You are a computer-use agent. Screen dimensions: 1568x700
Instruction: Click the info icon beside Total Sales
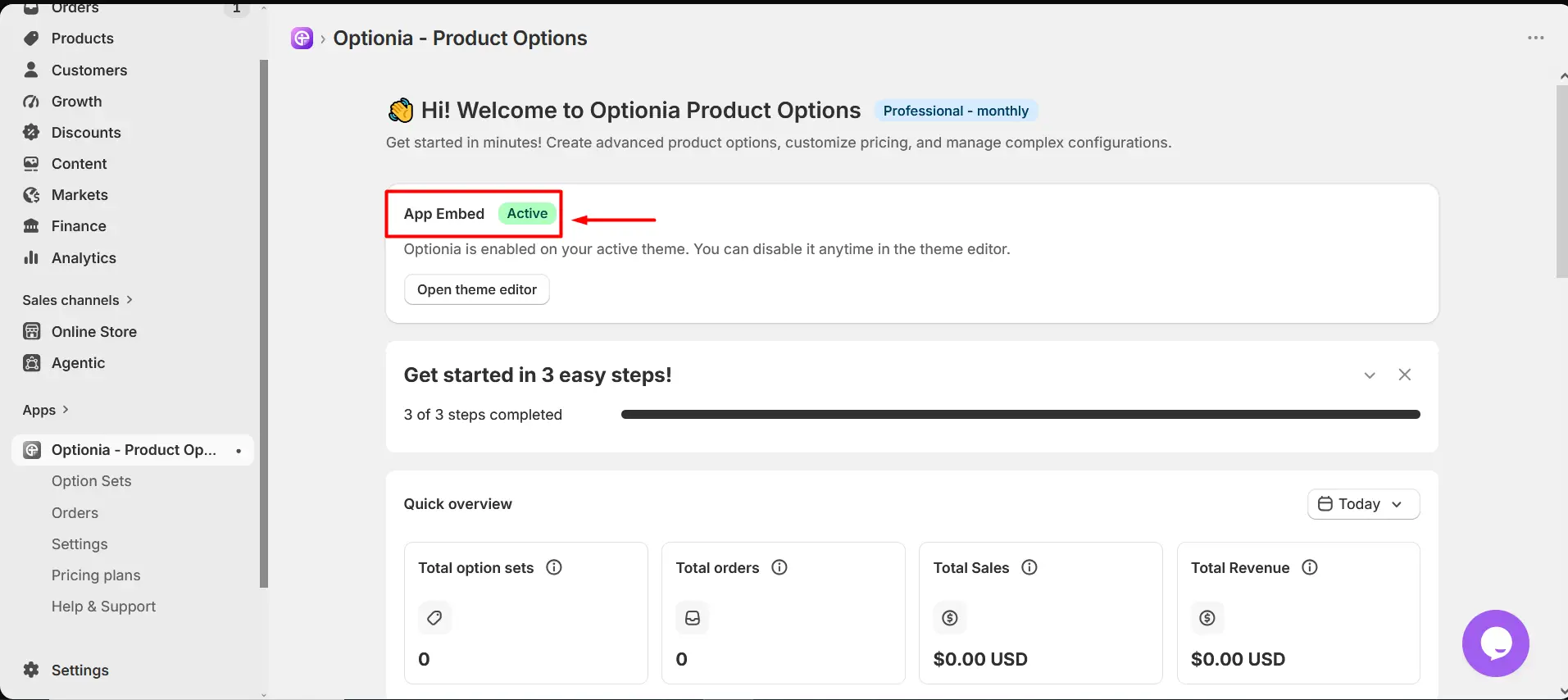point(1029,567)
